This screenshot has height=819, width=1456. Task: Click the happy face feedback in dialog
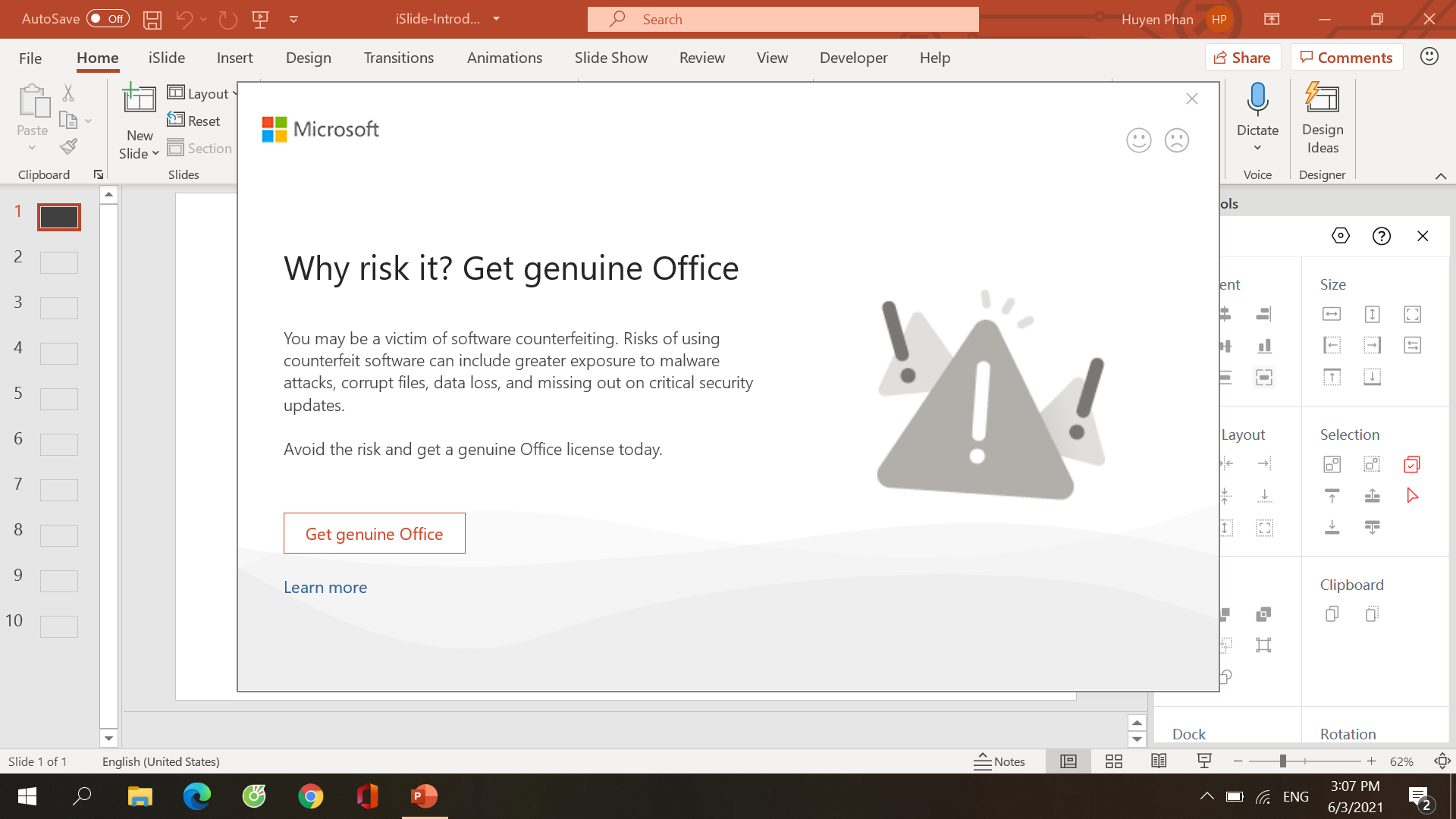pyautogui.click(x=1138, y=140)
